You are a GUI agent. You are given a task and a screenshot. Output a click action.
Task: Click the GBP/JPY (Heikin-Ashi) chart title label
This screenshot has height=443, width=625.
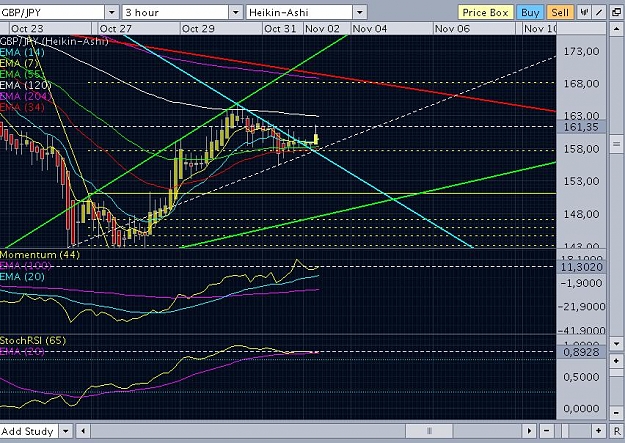click(54, 41)
